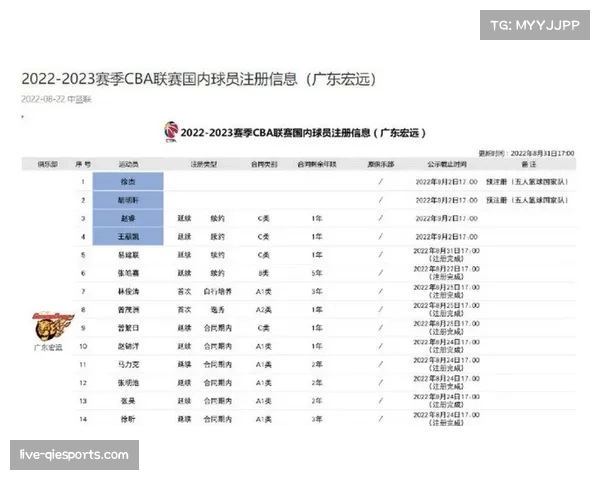Viewport: 600px width, 480px height.
Task: Click the 预注册 remark in row 2
Action: (x=527, y=200)
